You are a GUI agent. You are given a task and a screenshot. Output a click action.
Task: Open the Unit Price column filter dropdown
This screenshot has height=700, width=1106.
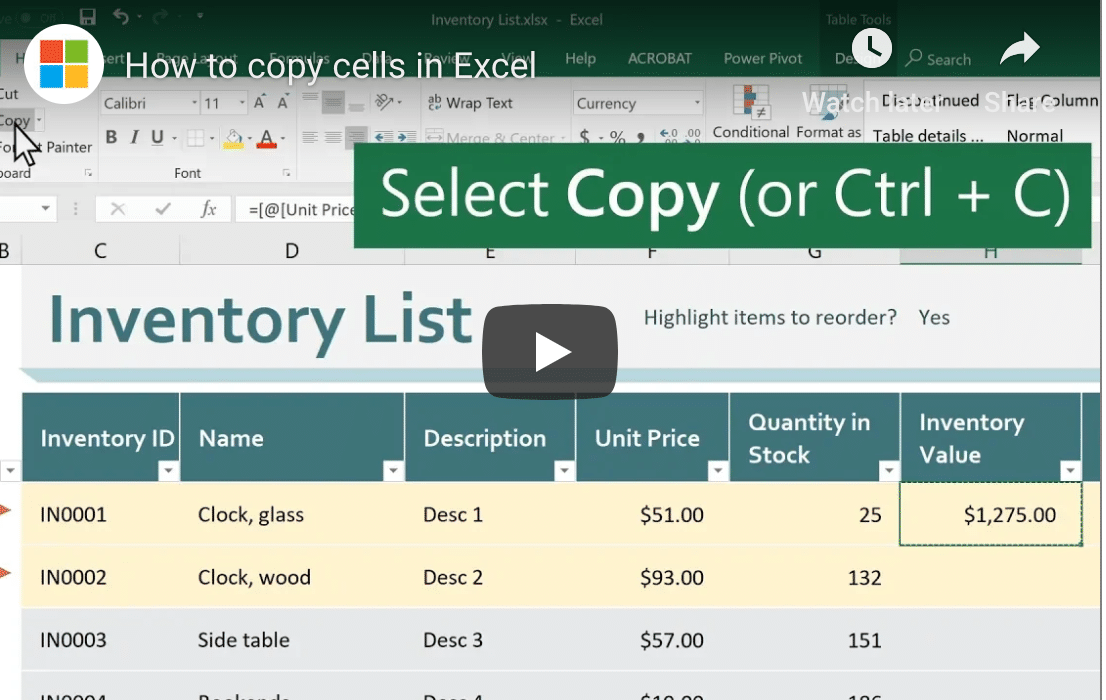(x=717, y=470)
